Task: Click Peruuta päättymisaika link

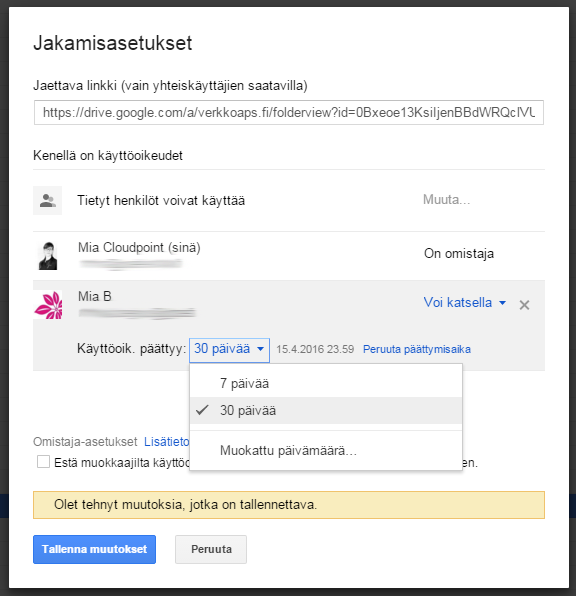Action: pyautogui.click(x=417, y=349)
